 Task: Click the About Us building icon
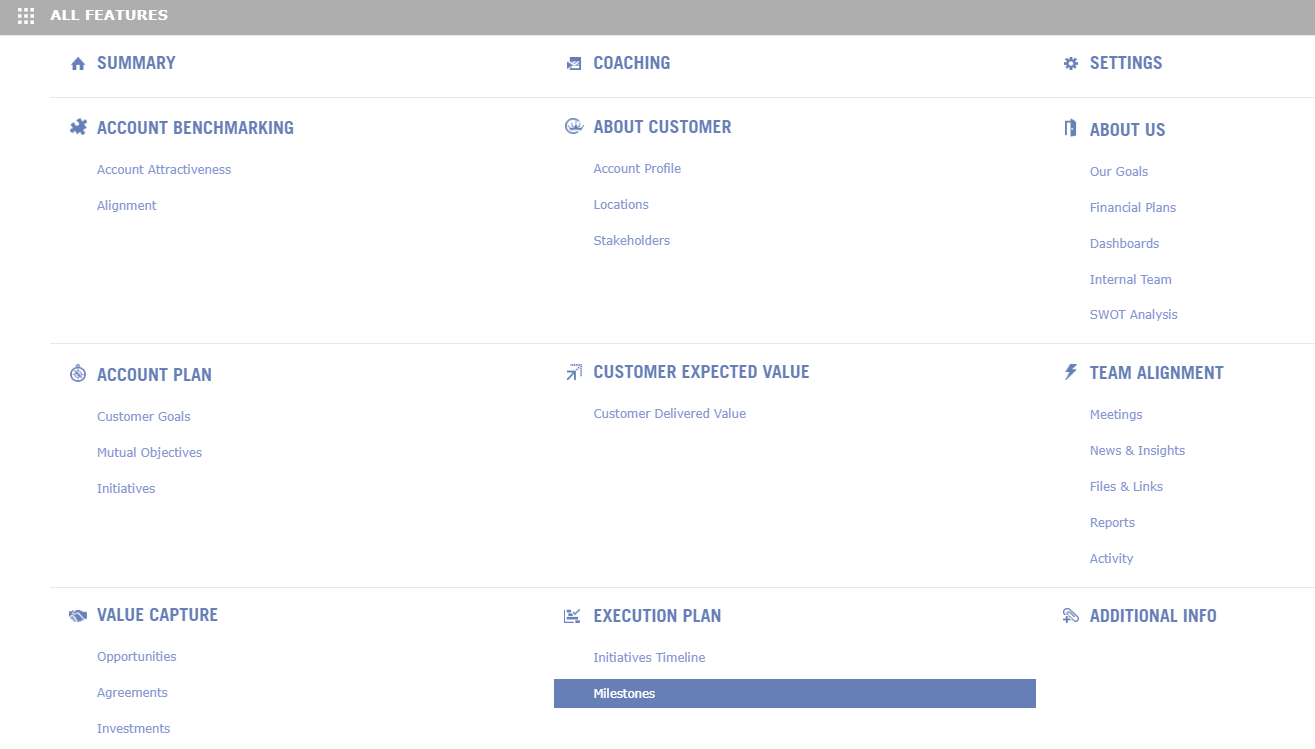tap(1070, 128)
